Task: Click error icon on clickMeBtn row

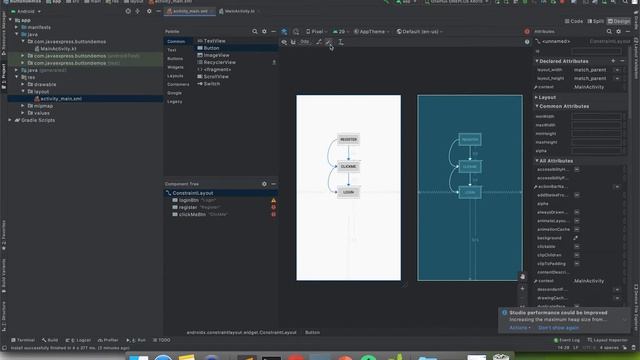Action: pos(273,214)
